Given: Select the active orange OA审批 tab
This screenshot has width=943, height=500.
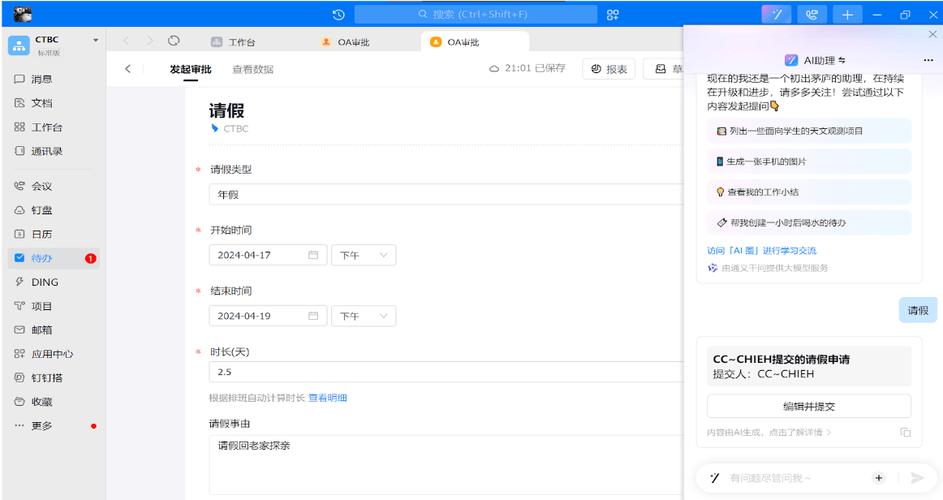Looking at the screenshot, I should click(475, 42).
